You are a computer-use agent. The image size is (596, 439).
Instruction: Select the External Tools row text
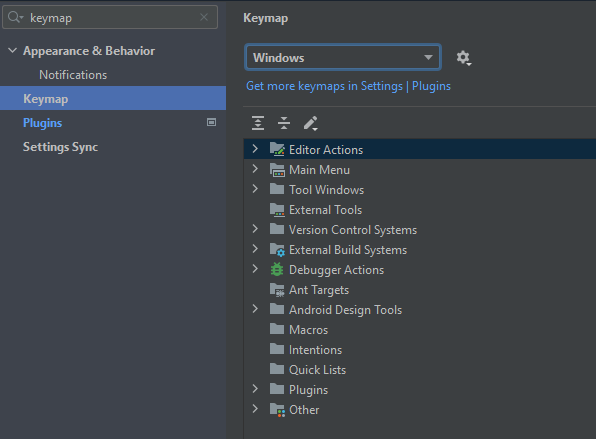pos(325,210)
